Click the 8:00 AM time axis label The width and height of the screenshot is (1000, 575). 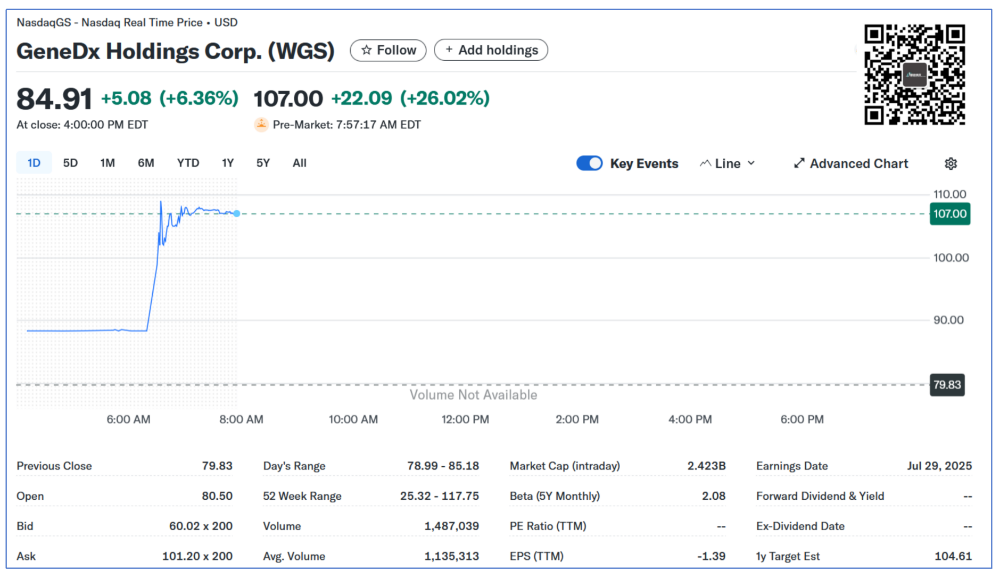[x=241, y=419]
